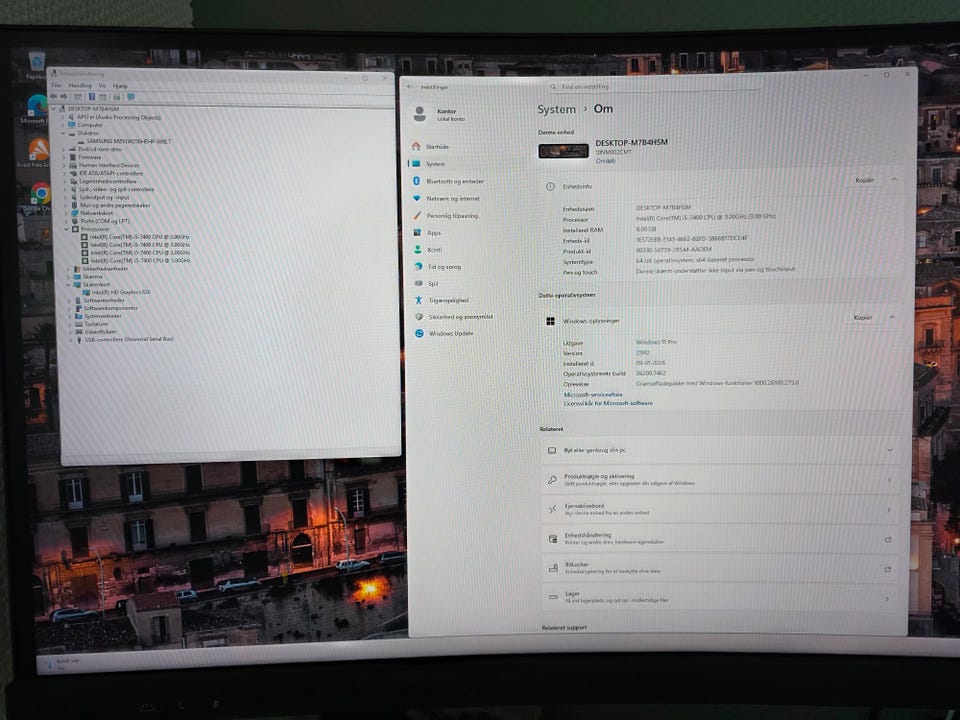Open the Papirkurv recycle bin desktop icon
The width and height of the screenshot is (960, 720).
36,66
